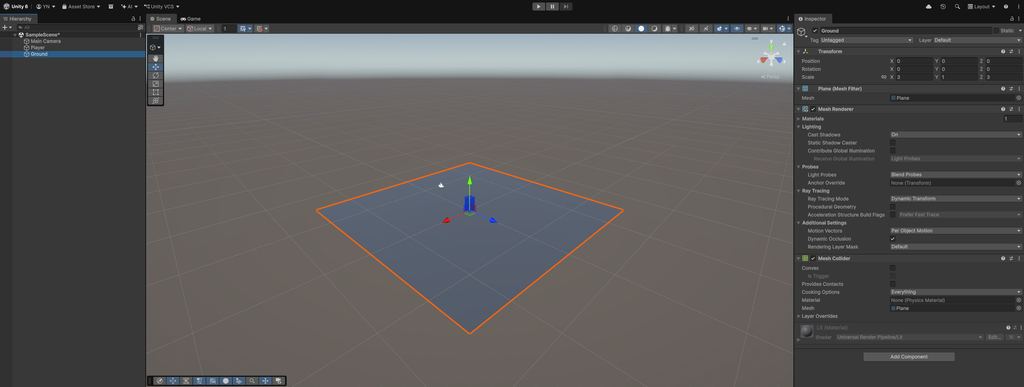
Task: Open the Light Probes dropdown
Action: coord(956,175)
